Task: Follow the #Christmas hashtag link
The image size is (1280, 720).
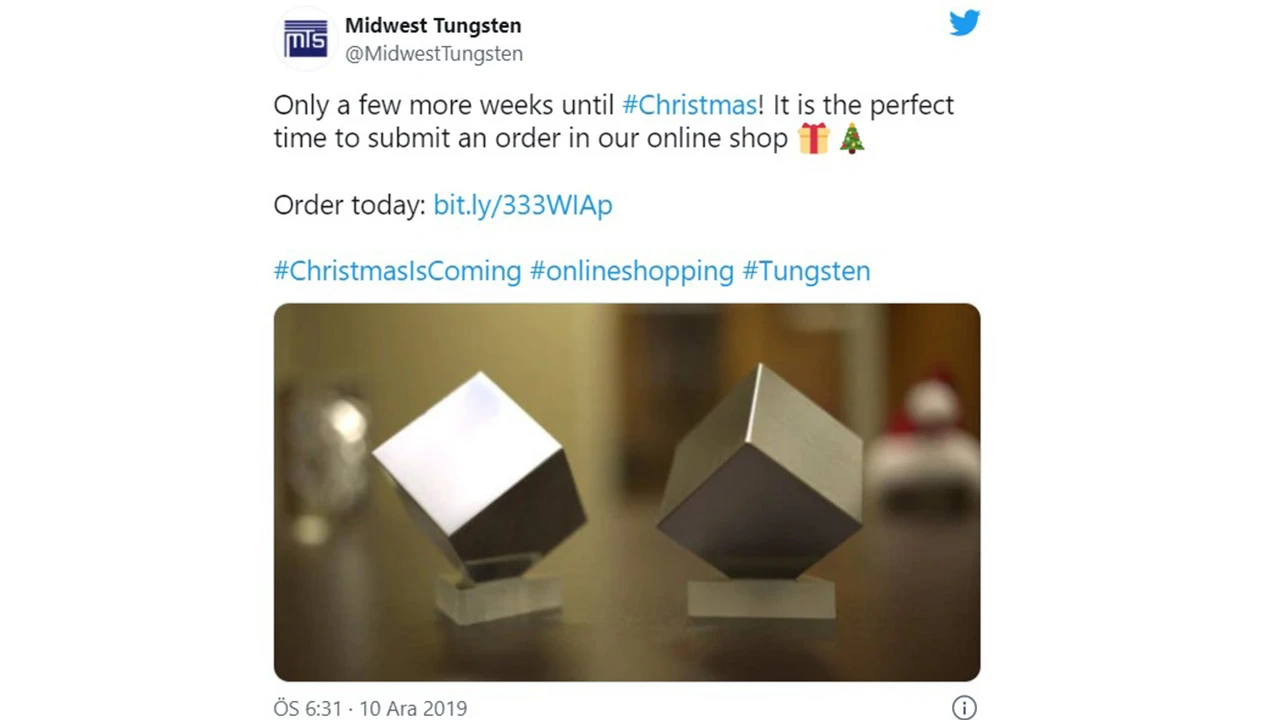Action: [689, 105]
